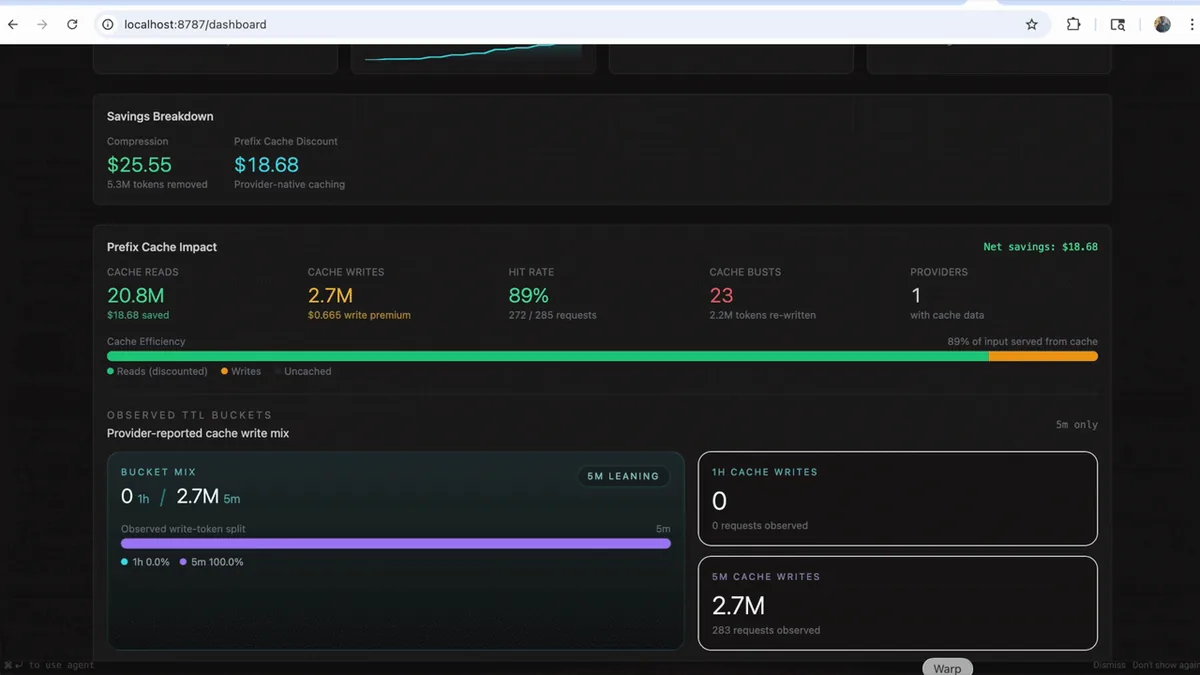The height and width of the screenshot is (675, 1200).
Task: Click the "Provider-native caching" caption
Action: (x=289, y=185)
